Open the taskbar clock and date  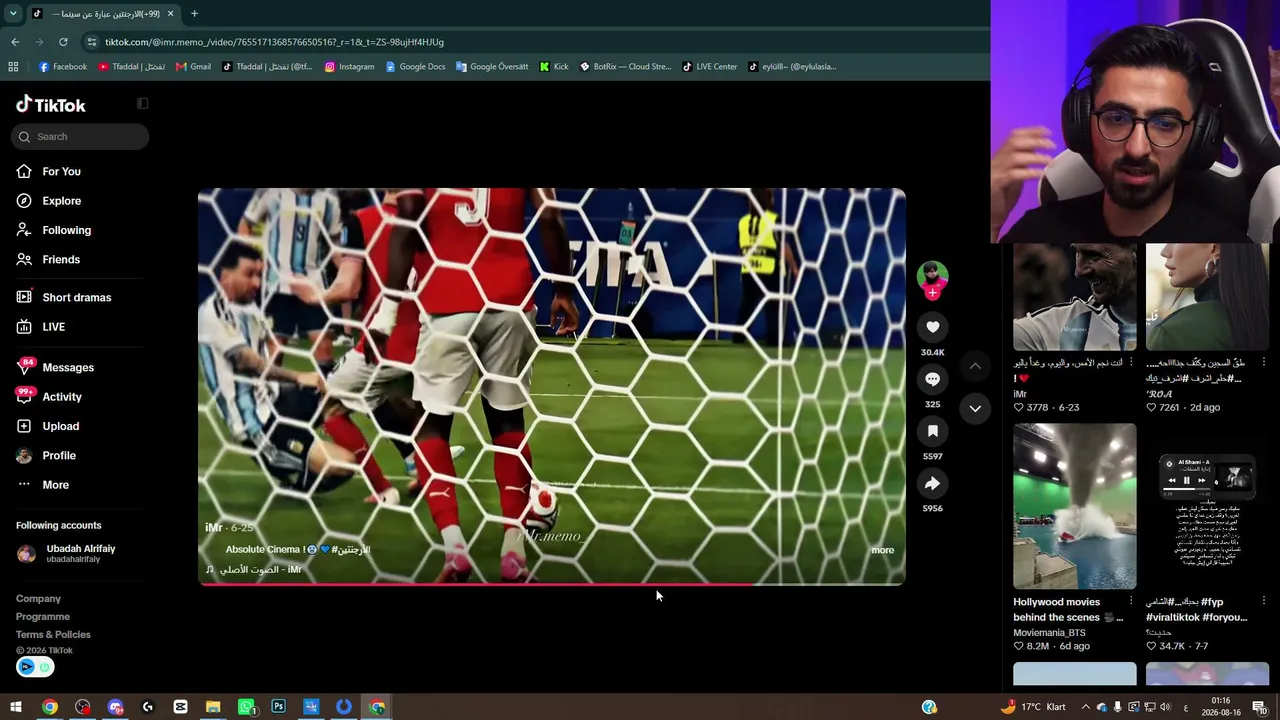(1221, 707)
